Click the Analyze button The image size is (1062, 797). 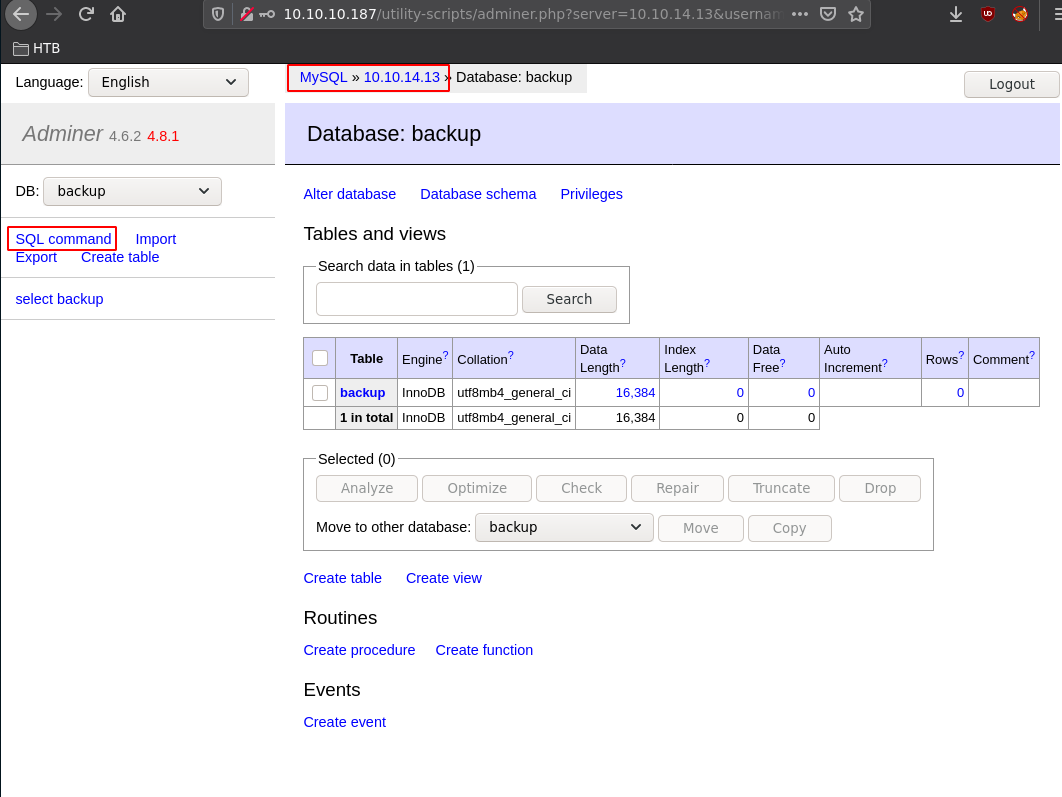366,488
